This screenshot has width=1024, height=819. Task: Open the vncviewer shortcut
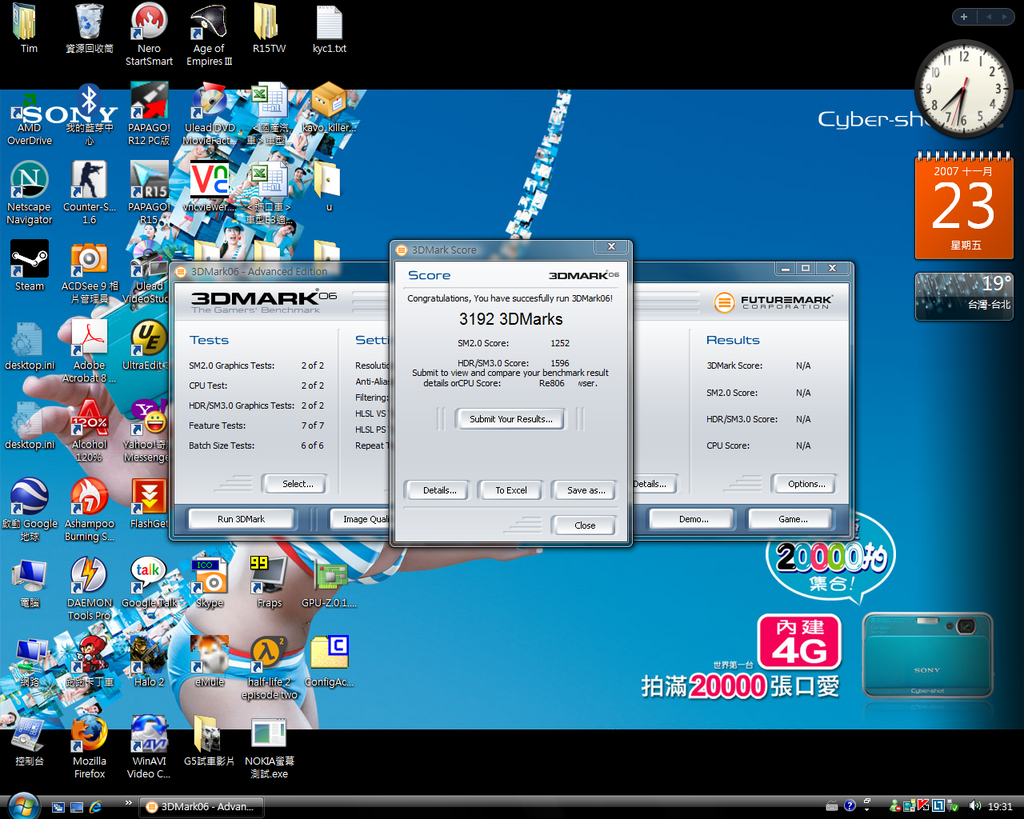(x=209, y=187)
